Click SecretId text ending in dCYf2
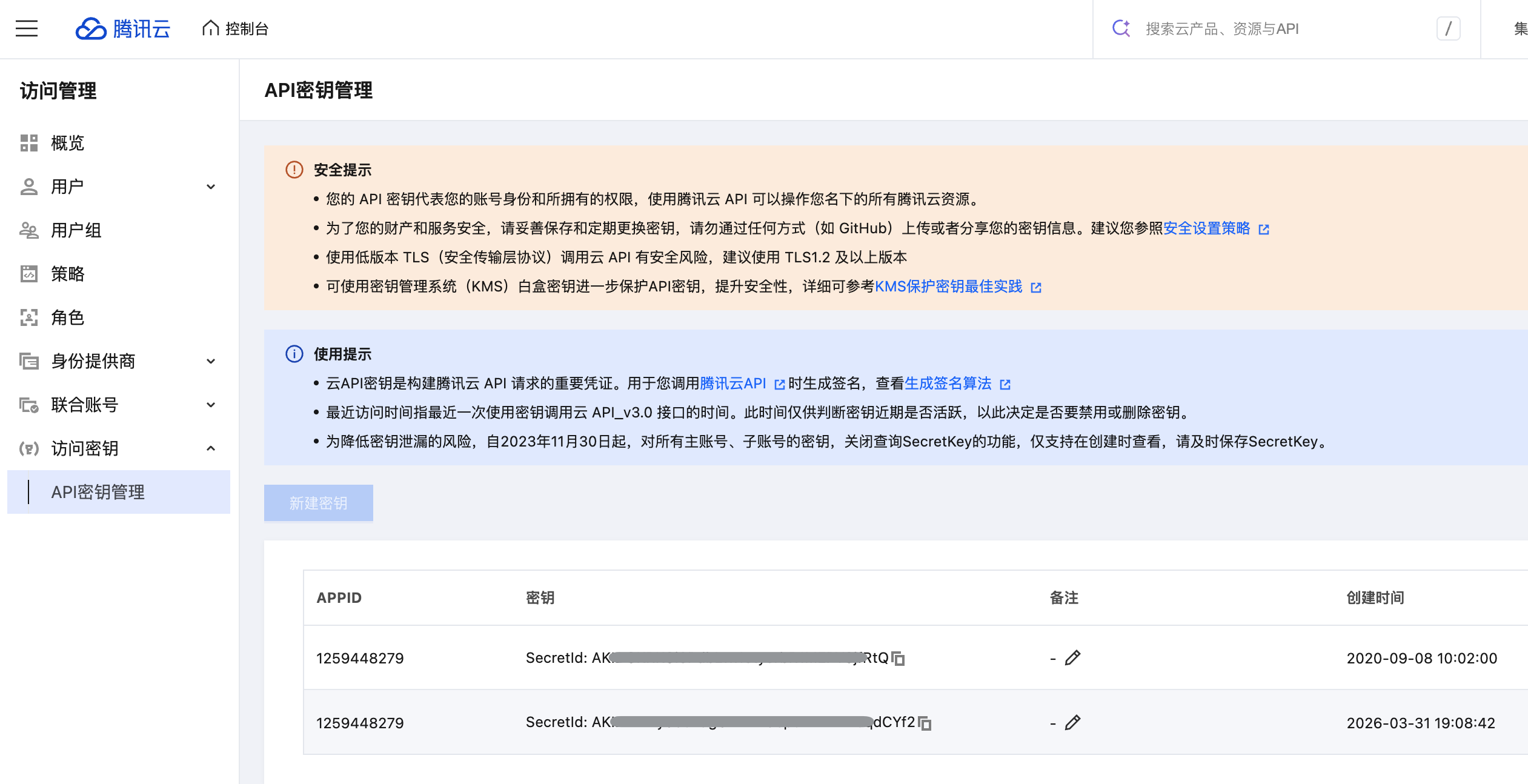1528x784 pixels. pos(720,722)
